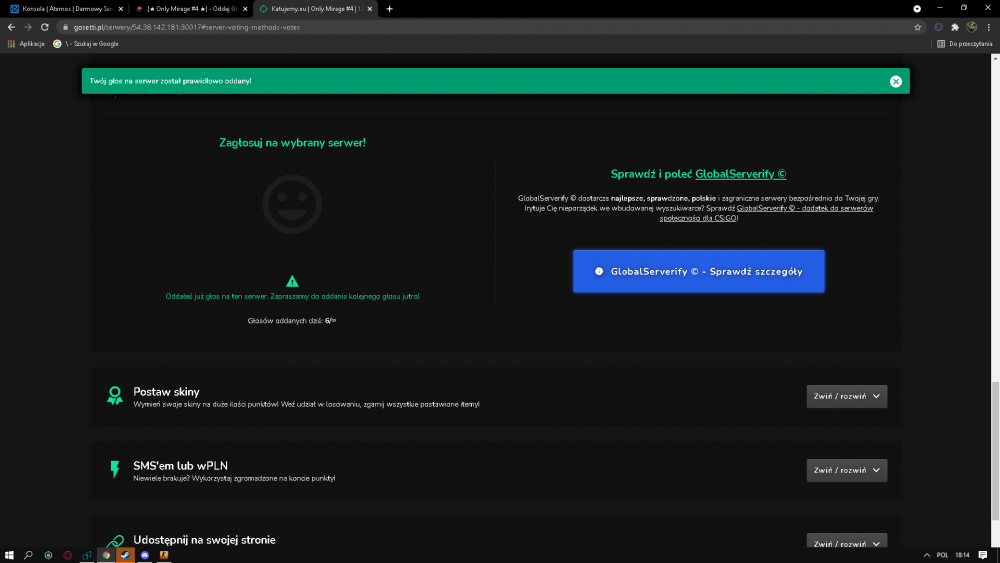Click the Zagłosuj na wybrany serwer heading
Screen dimensions: 1000x563
click(x=292, y=143)
